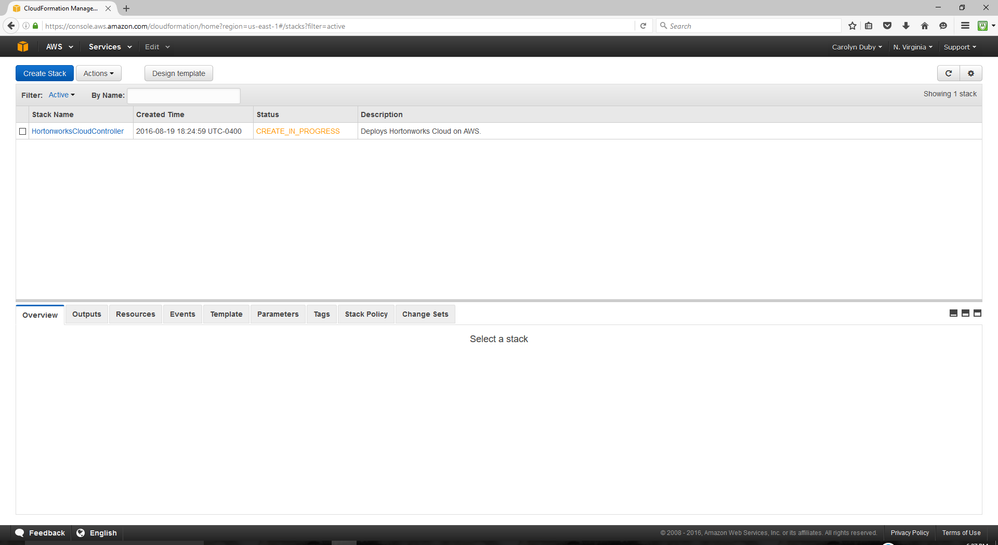Open the Privacy Policy link
This screenshot has height=545, width=998.
910,533
